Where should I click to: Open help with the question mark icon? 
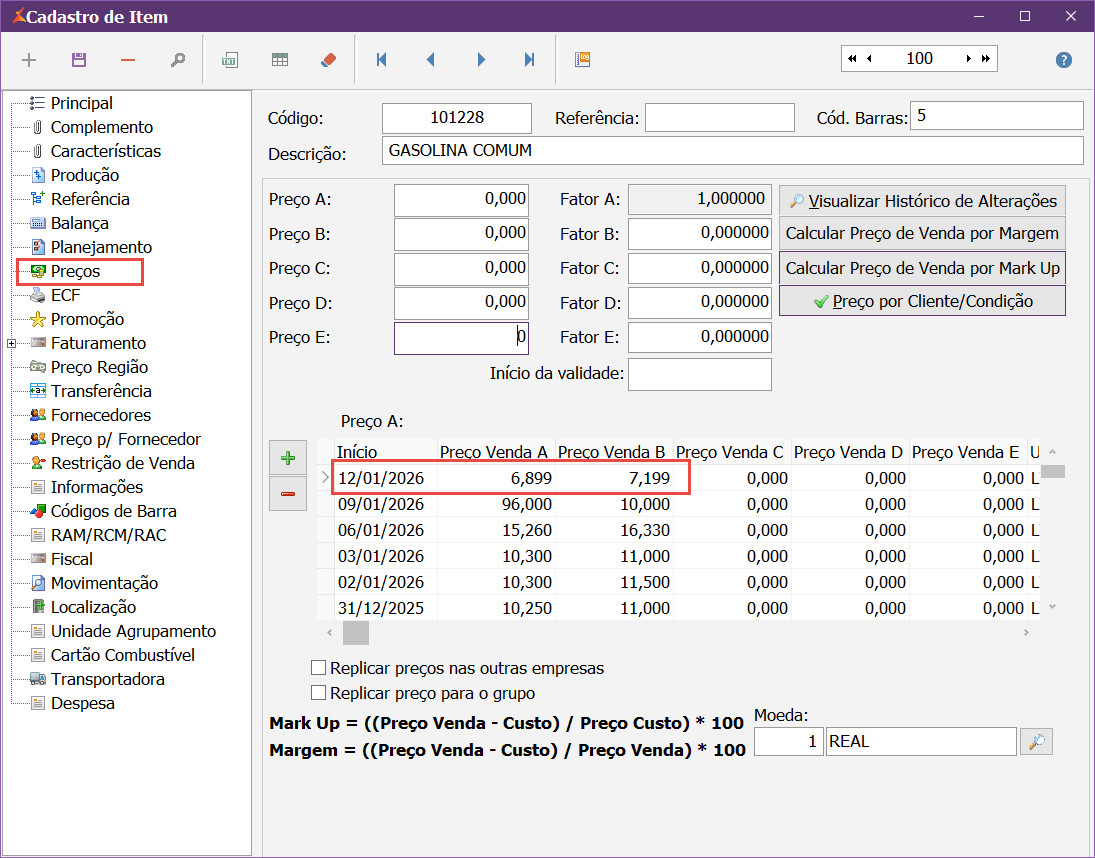pos(1064,60)
